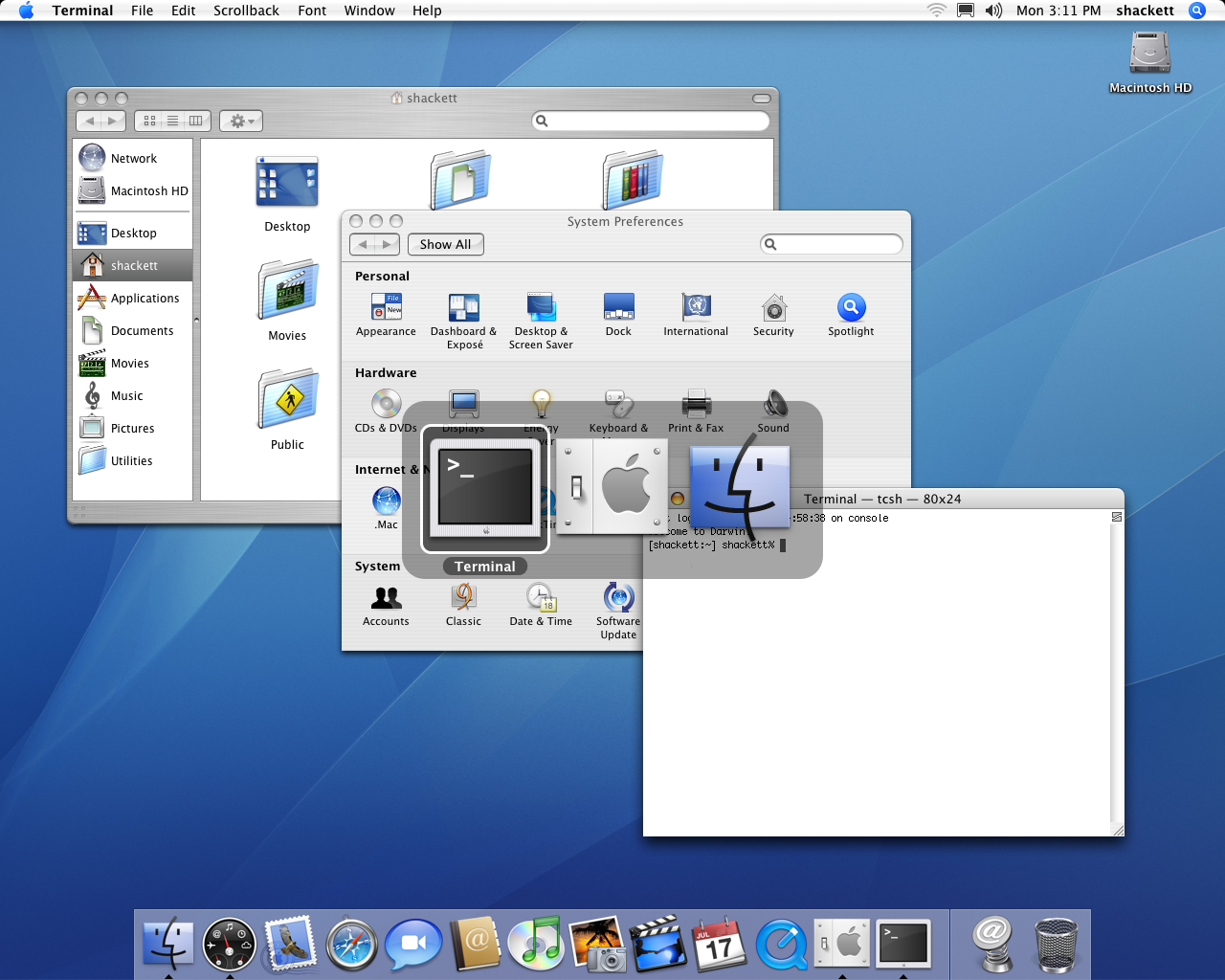Click the System Preferences search field

pos(837,244)
